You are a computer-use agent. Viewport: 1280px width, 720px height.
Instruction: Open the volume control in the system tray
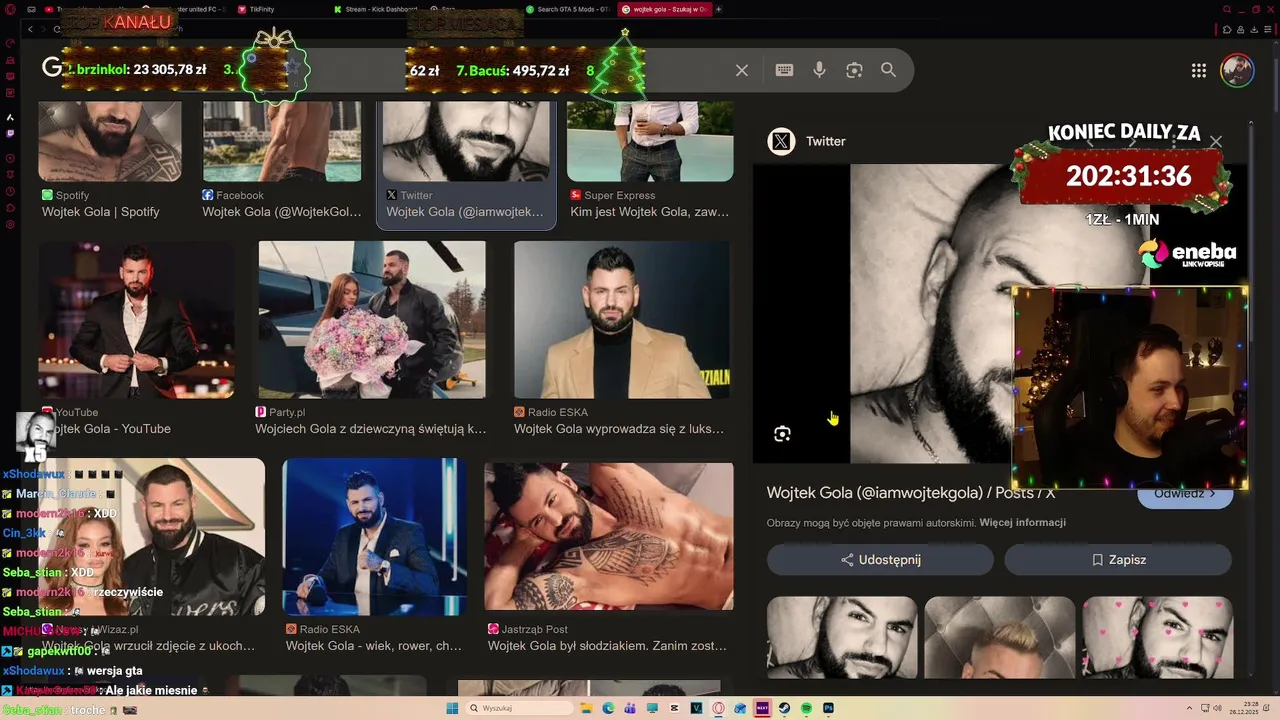point(1217,708)
